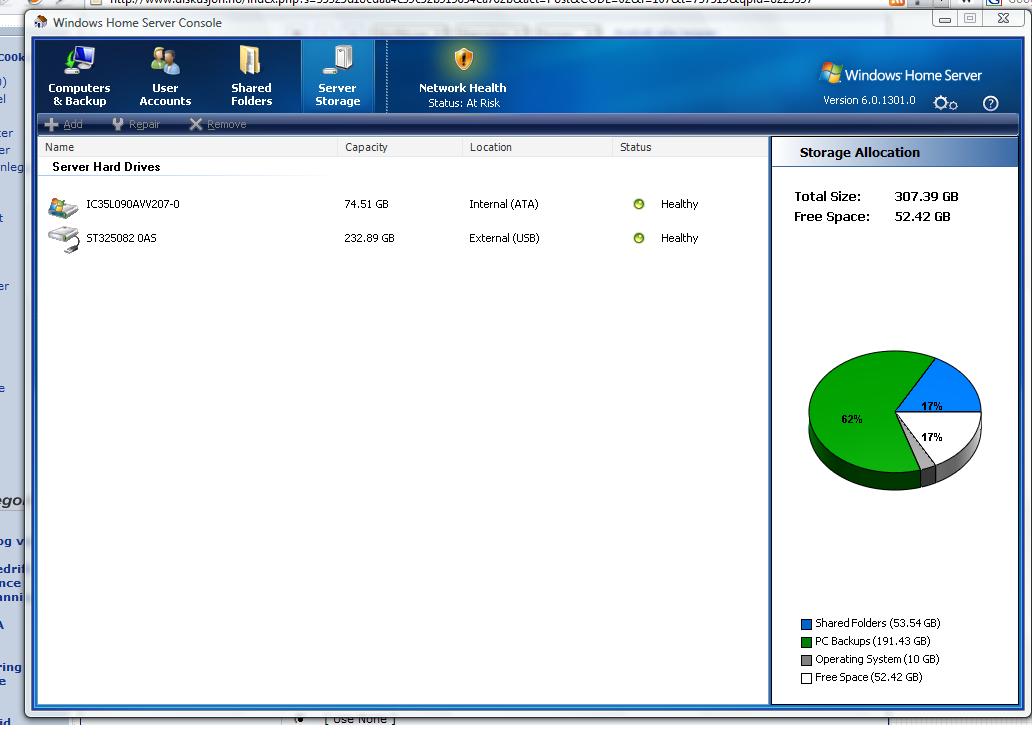Sort by Capacity column header
Screen dimensions: 1032x744
[x=400, y=147]
